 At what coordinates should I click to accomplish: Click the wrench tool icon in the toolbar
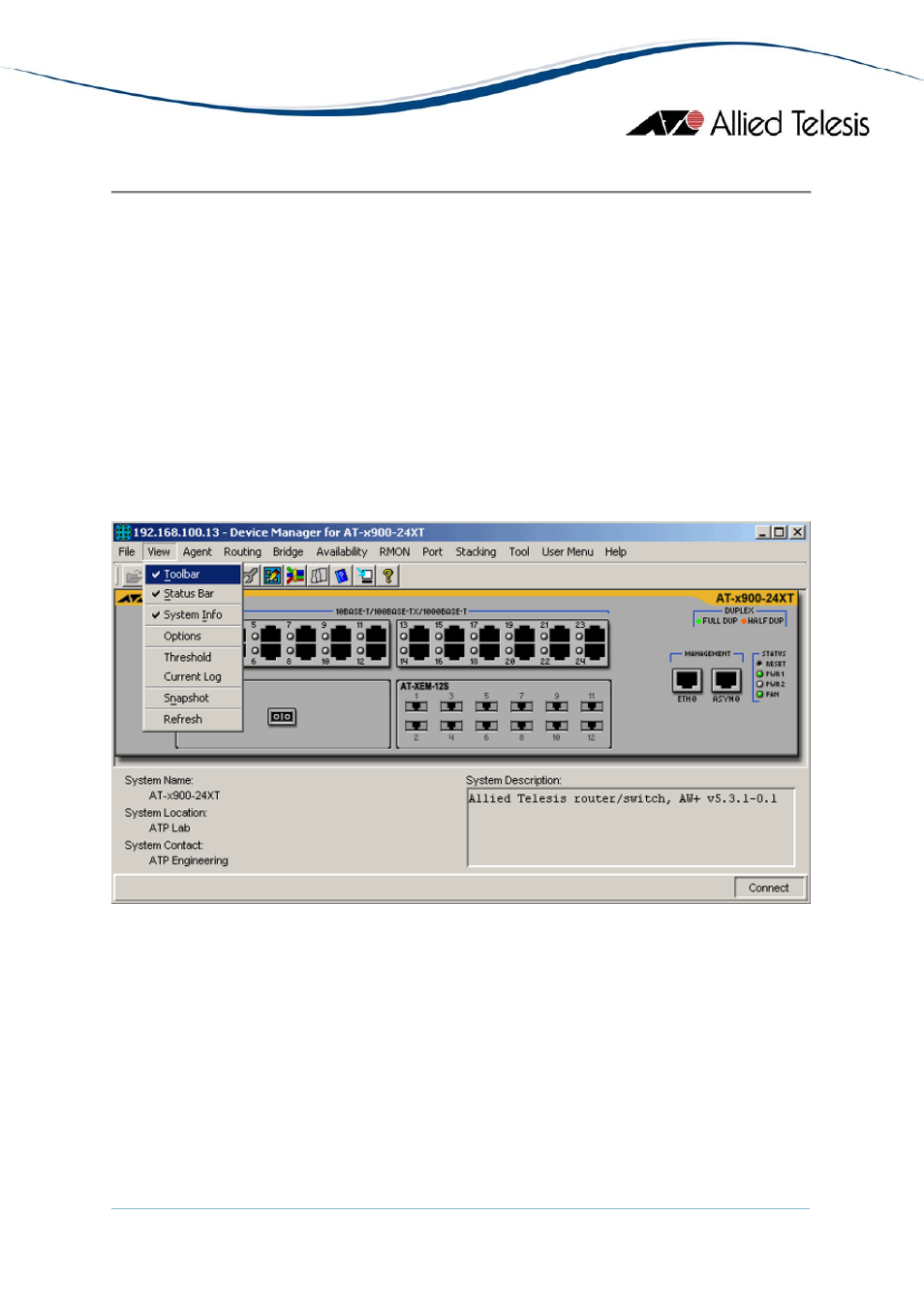pos(250,576)
